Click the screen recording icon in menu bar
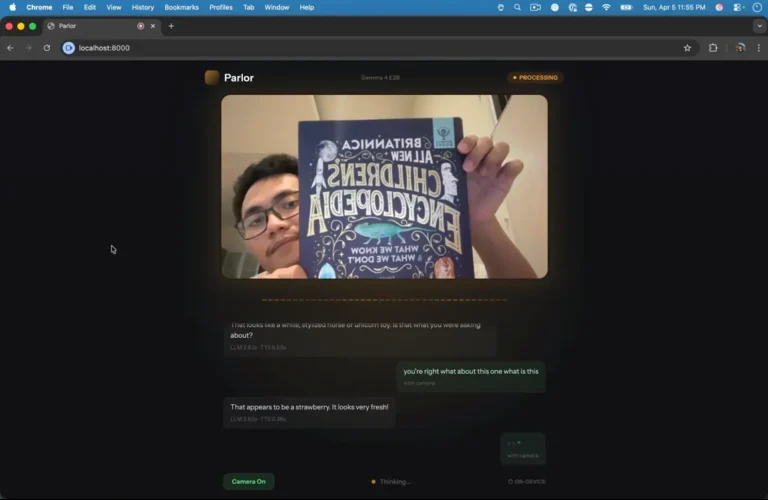768x500 pixels. tap(535, 7)
